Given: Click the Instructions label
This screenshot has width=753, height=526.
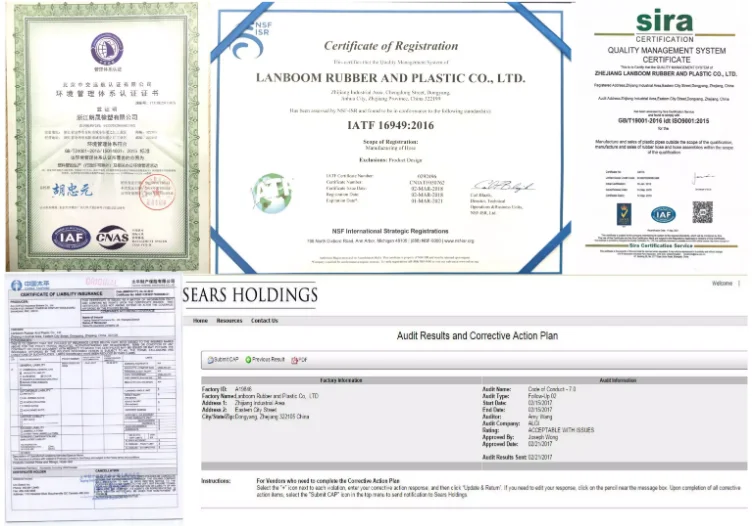Looking at the screenshot, I should (216, 481).
